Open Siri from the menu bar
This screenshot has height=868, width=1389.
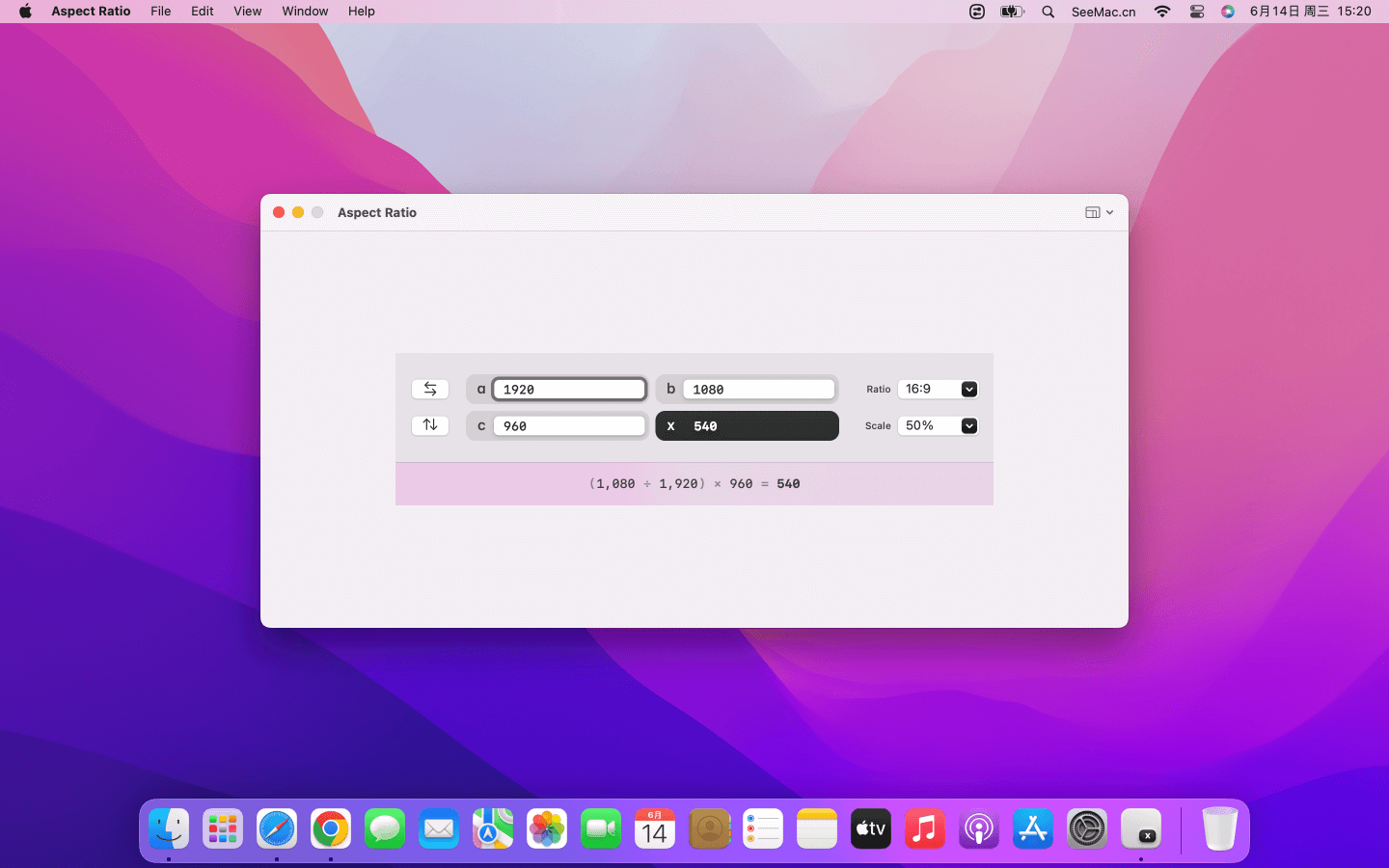pyautogui.click(x=1228, y=12)
